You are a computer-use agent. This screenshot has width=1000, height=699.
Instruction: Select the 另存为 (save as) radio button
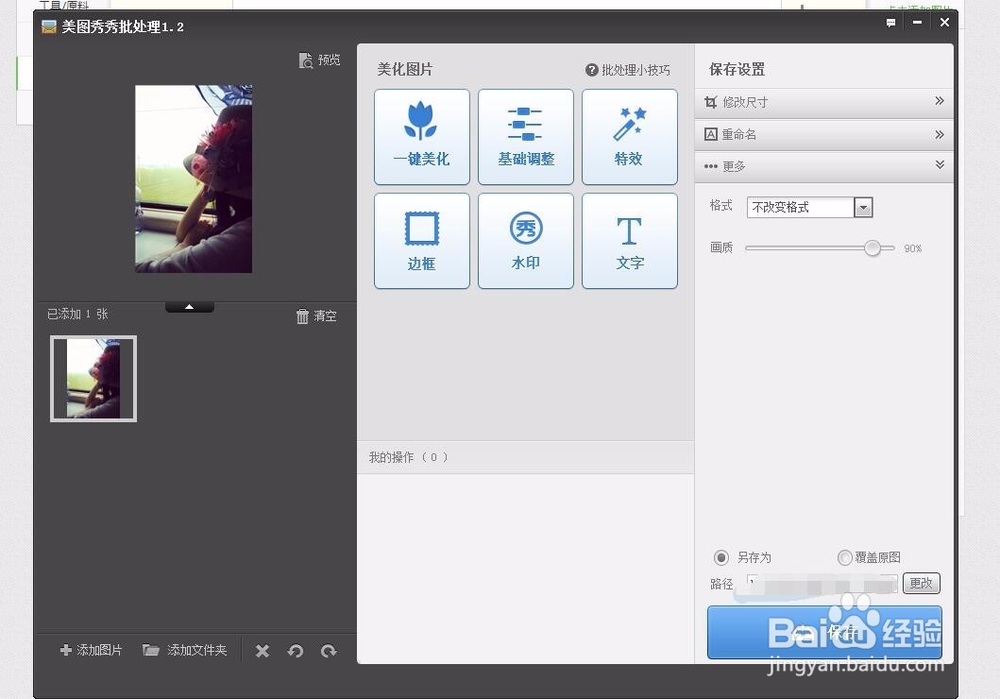(x=721, y=557)
